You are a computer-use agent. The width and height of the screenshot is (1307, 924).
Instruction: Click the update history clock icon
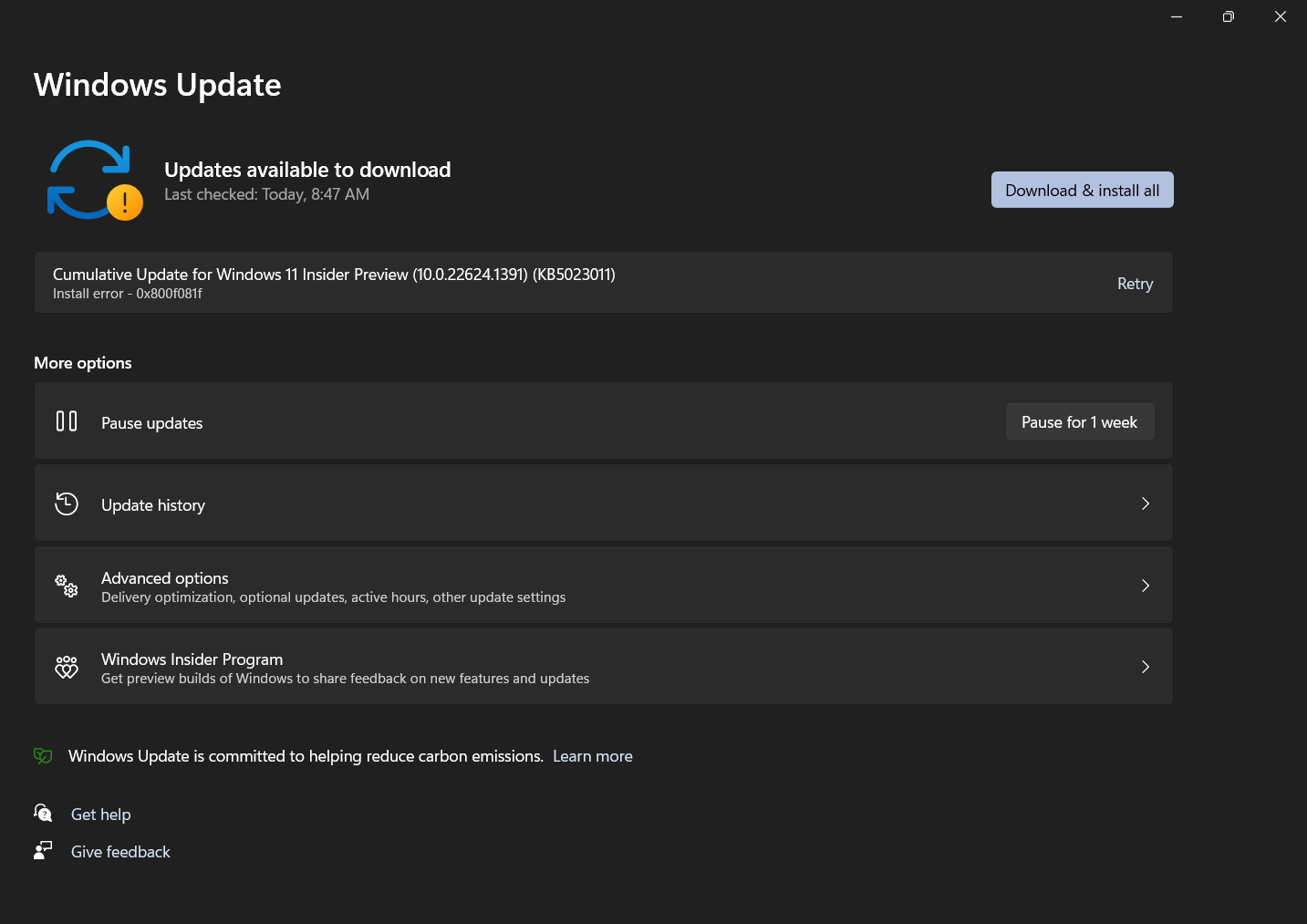[67, 504]
